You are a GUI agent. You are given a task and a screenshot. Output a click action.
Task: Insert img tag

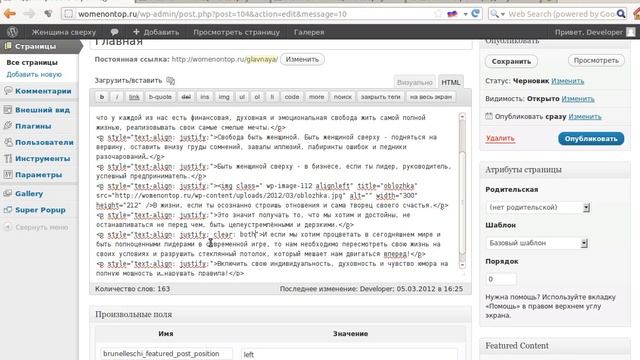coord(224,97)
